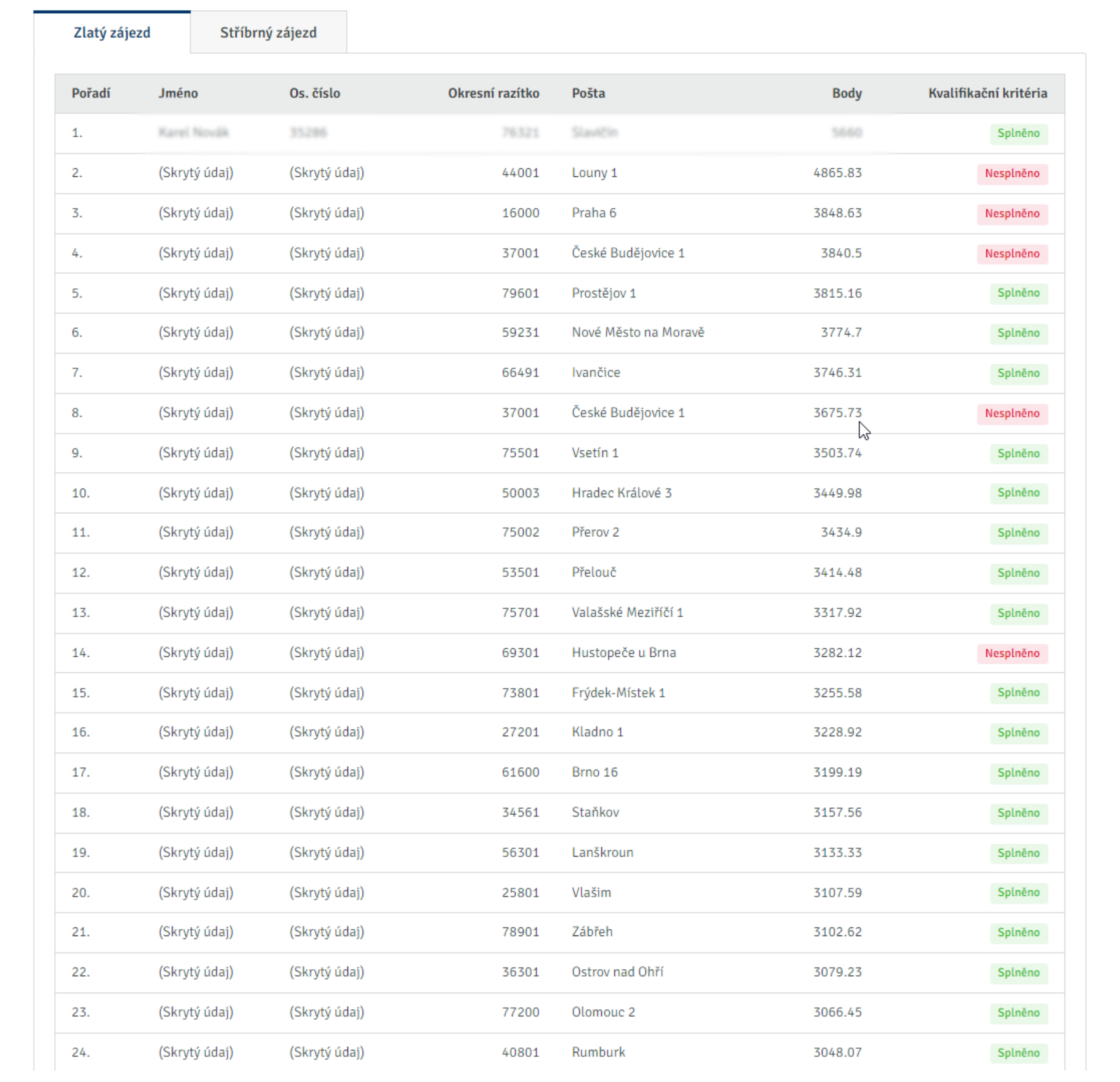Click the Nesplněno badge for Hustopeče u Brna

point(1012,653)
